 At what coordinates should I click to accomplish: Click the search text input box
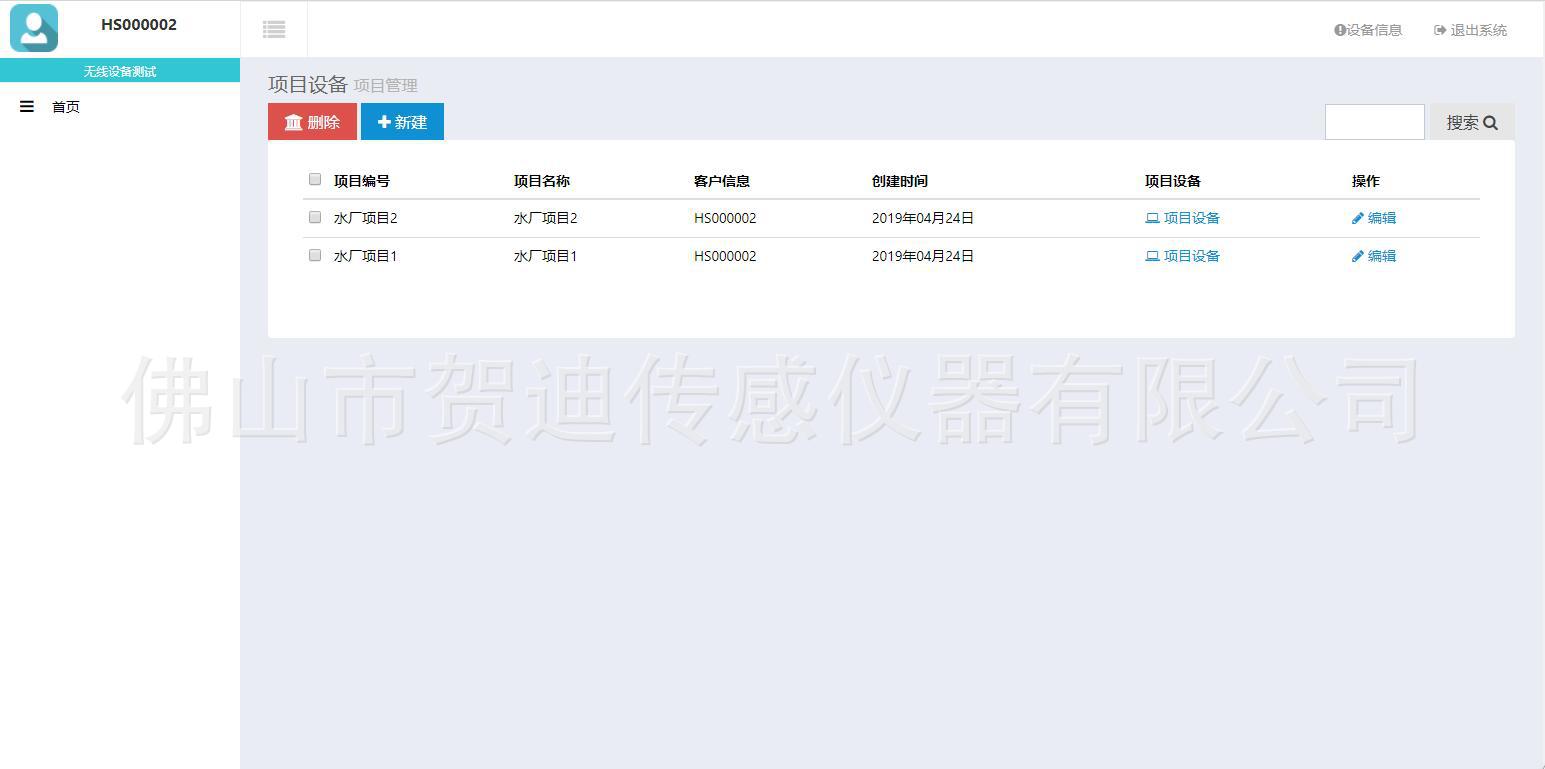[1374, 122]
